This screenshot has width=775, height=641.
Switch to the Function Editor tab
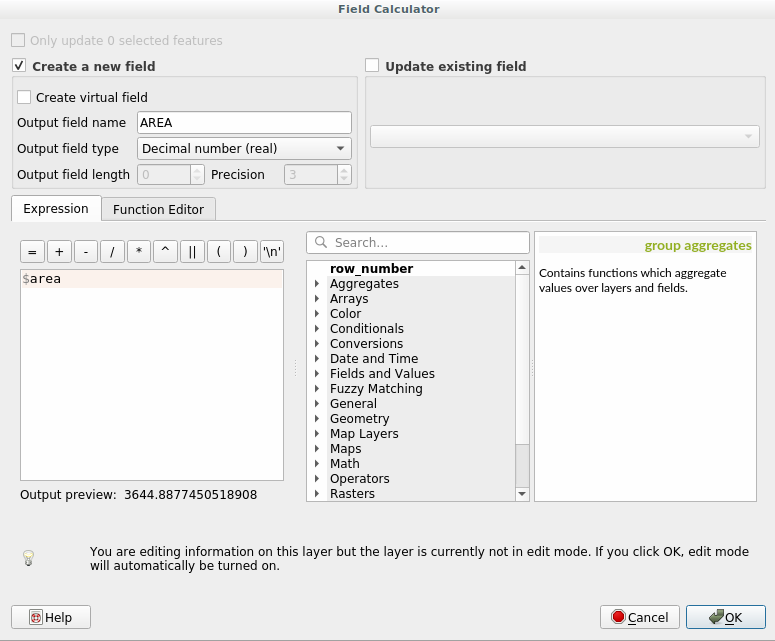(158, 209)
